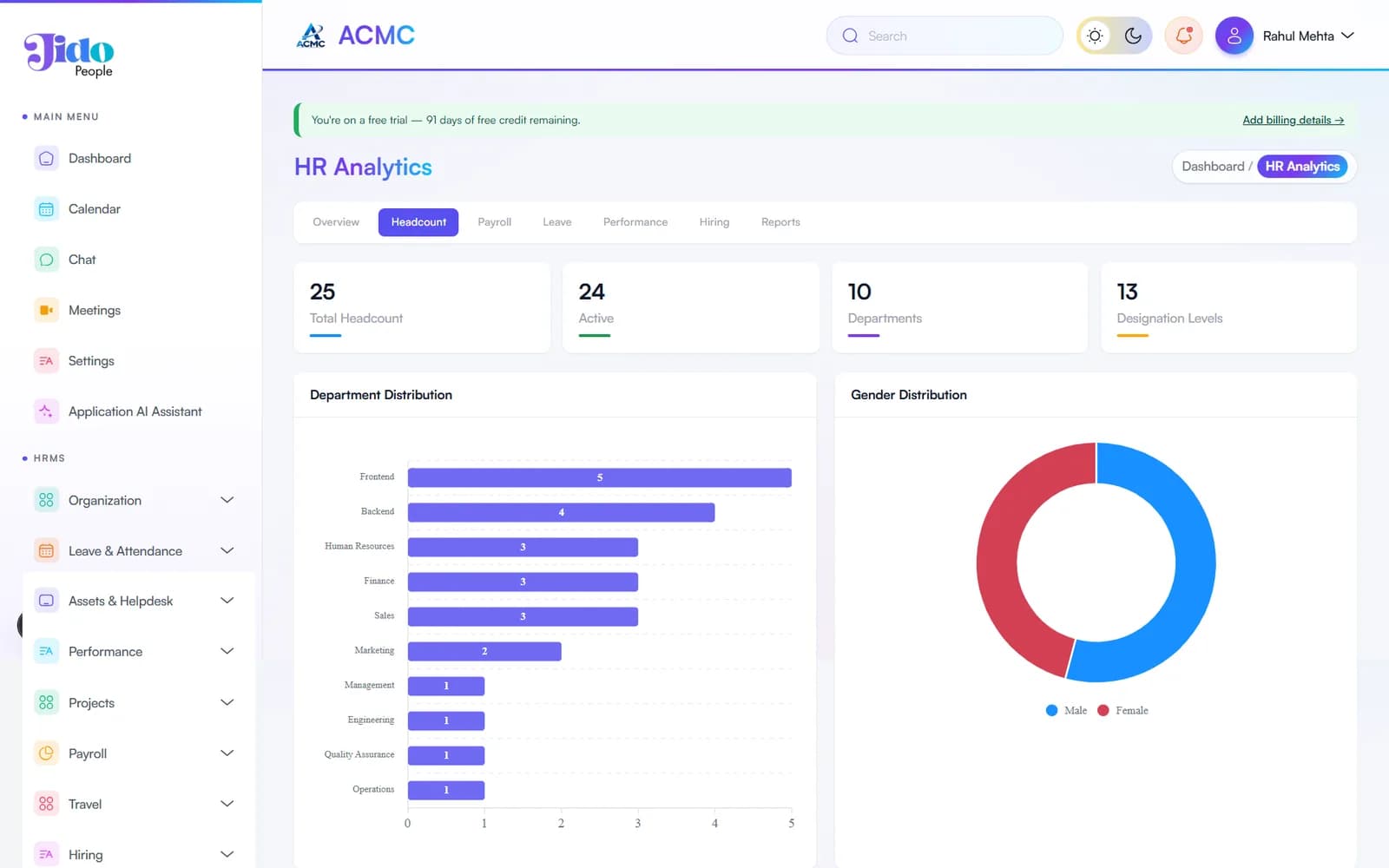
Task: Click the Travel sidebar icon
Action: point(46,804)
